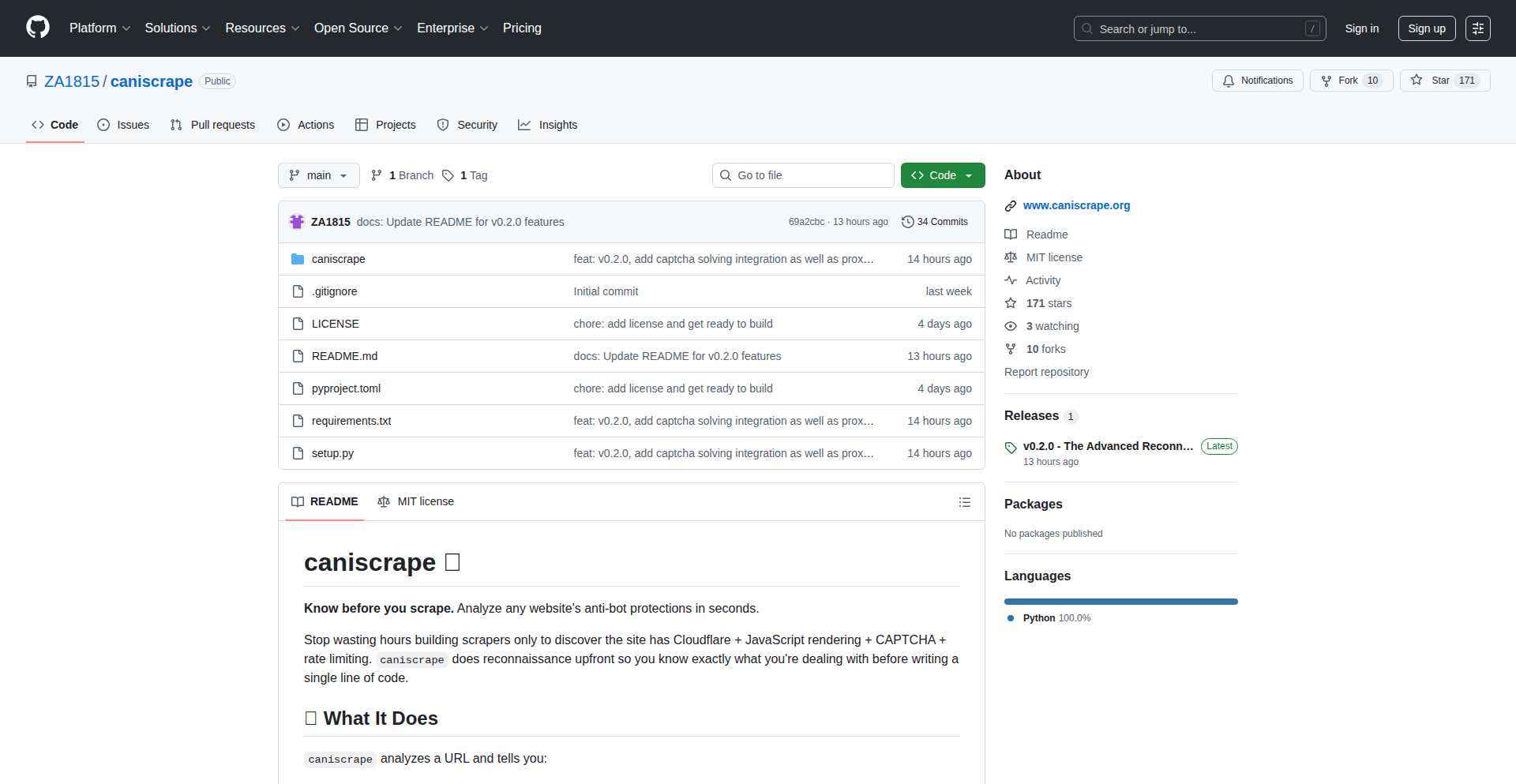This screenshot has height=784, width=1516.
Task: Open the Pull requests tab
Action: [x=212, y=125]
